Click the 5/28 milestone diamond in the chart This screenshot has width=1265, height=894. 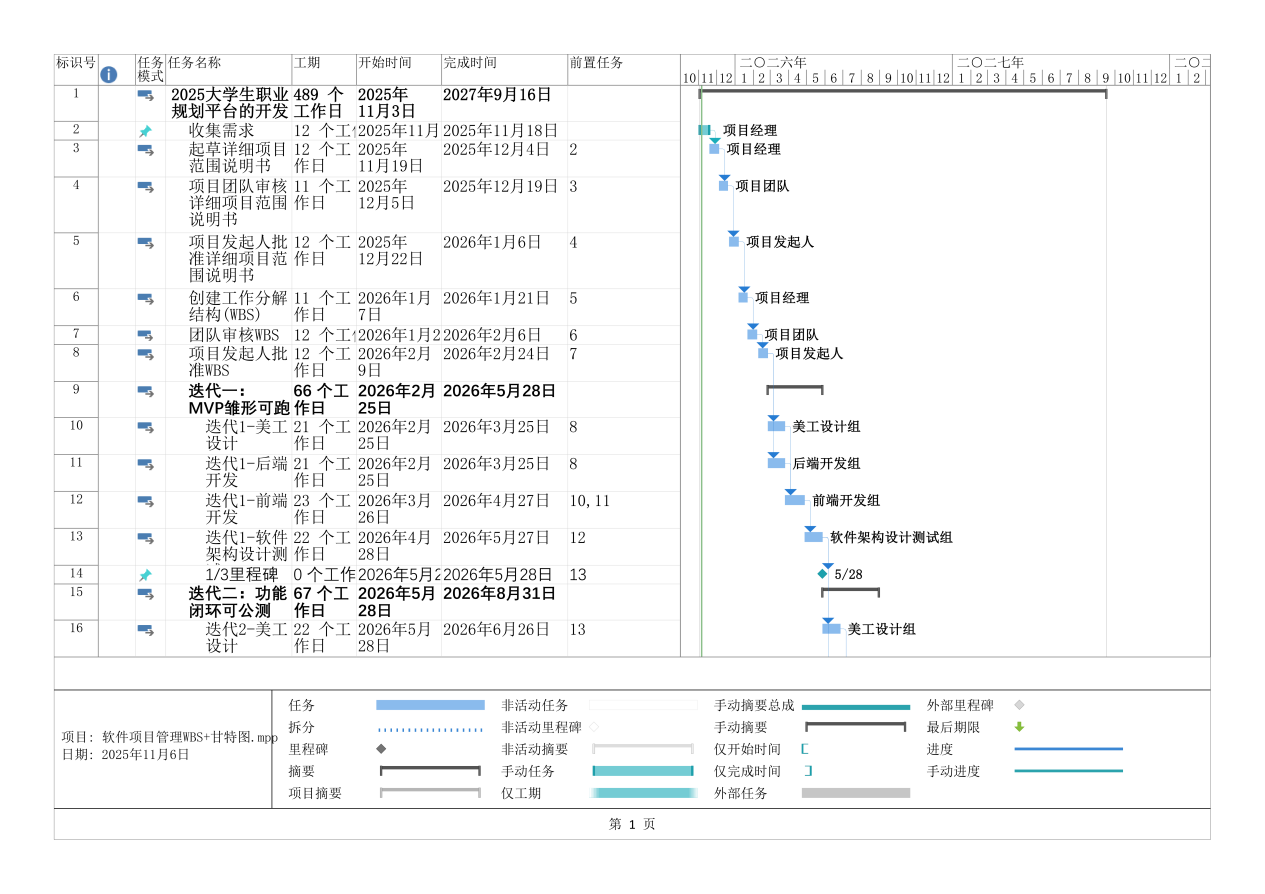point(822,574)
